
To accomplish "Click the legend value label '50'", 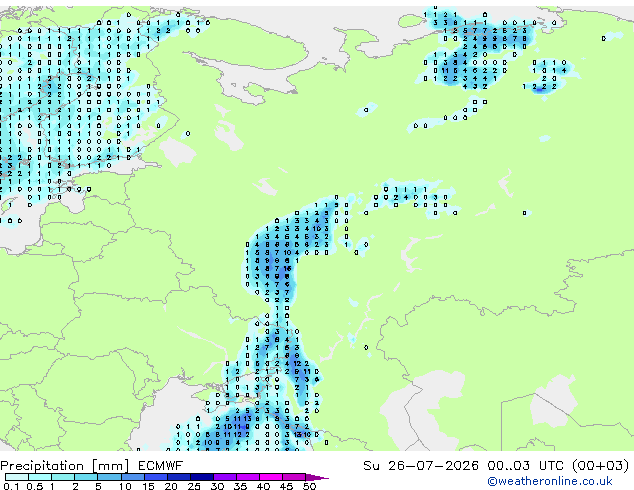I will pos(310,486).
